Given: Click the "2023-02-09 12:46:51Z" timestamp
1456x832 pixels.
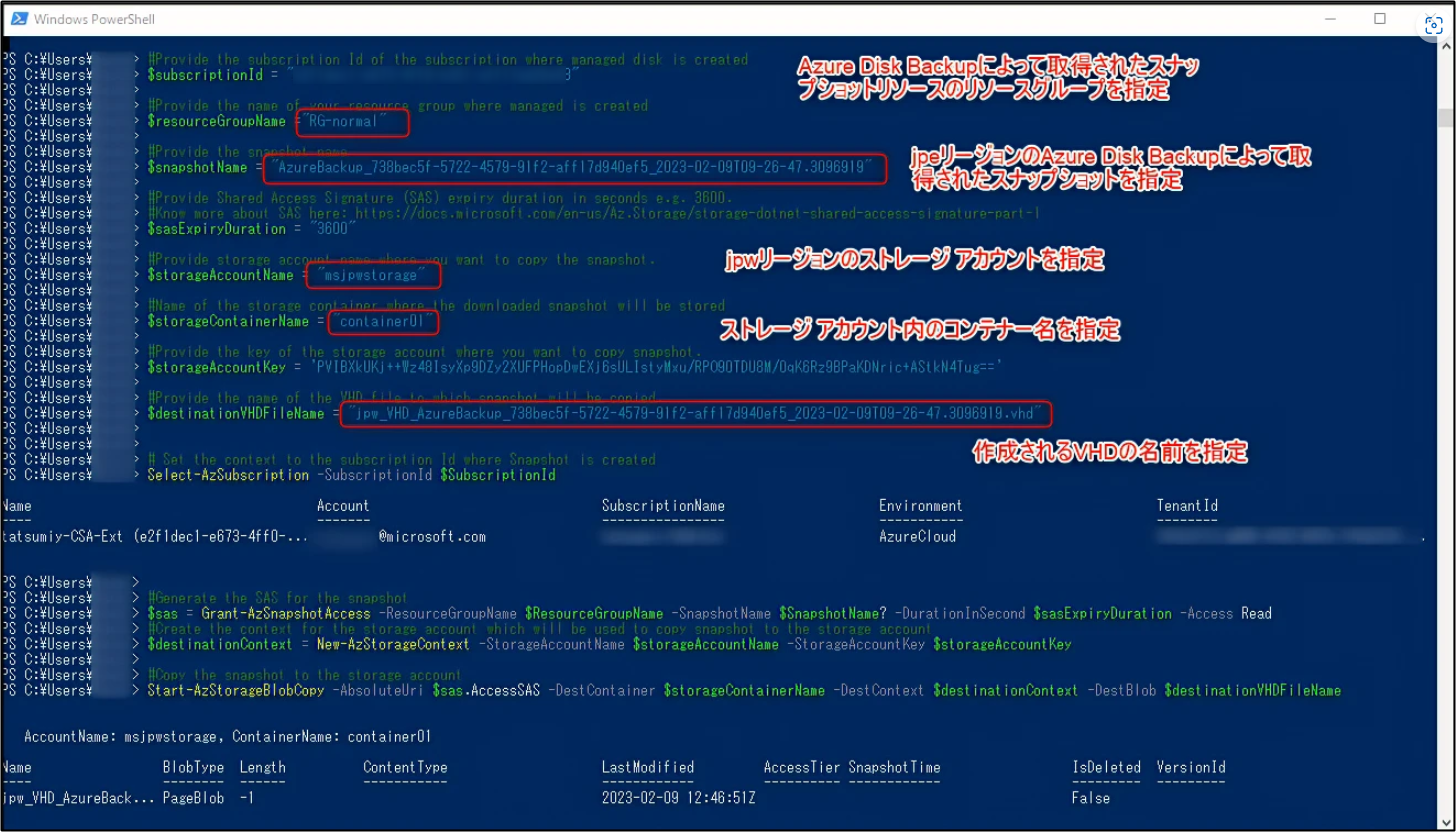Looking at the screenshot, I should 679,798.
